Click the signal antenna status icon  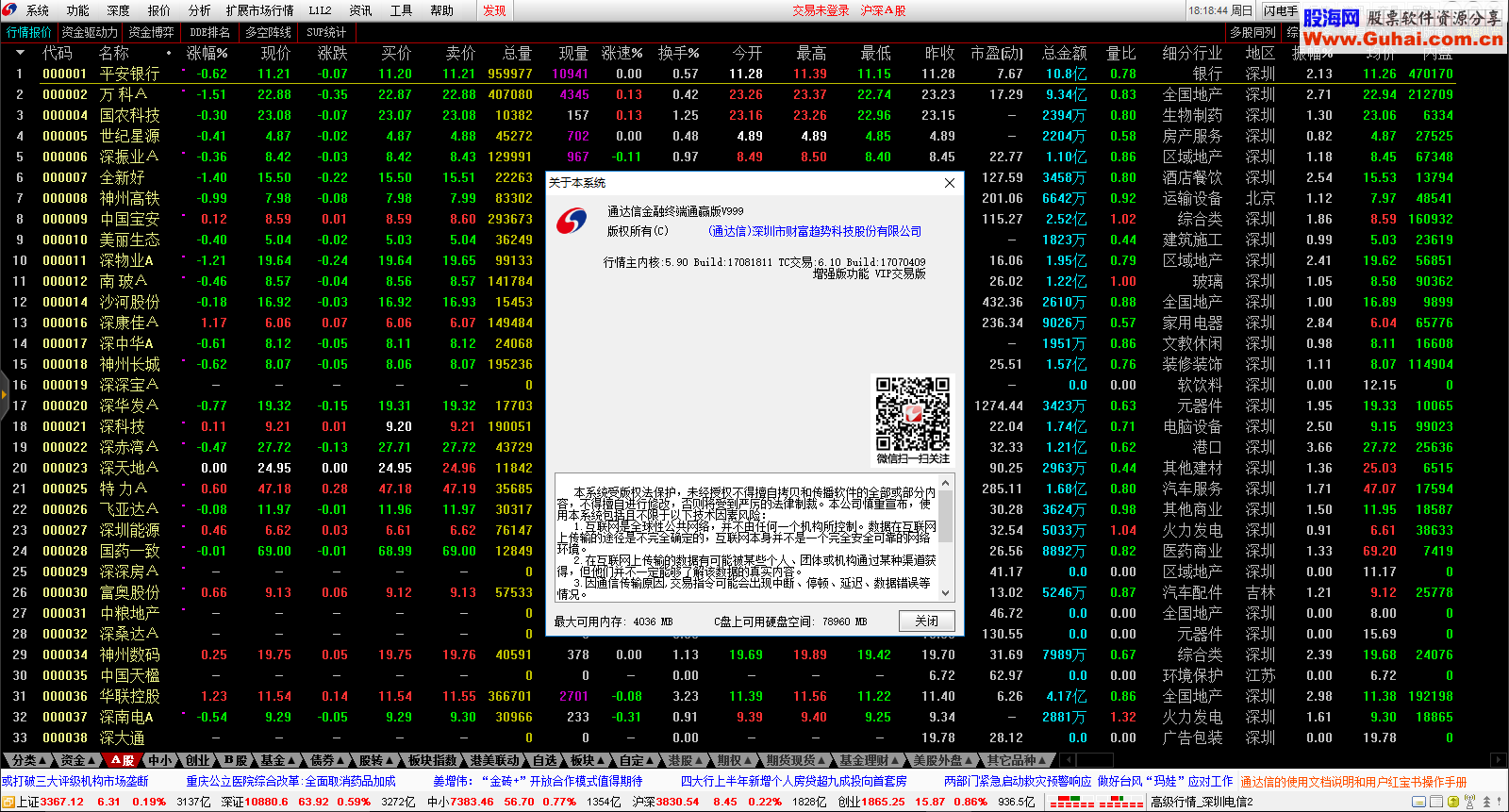point(1469,802)
